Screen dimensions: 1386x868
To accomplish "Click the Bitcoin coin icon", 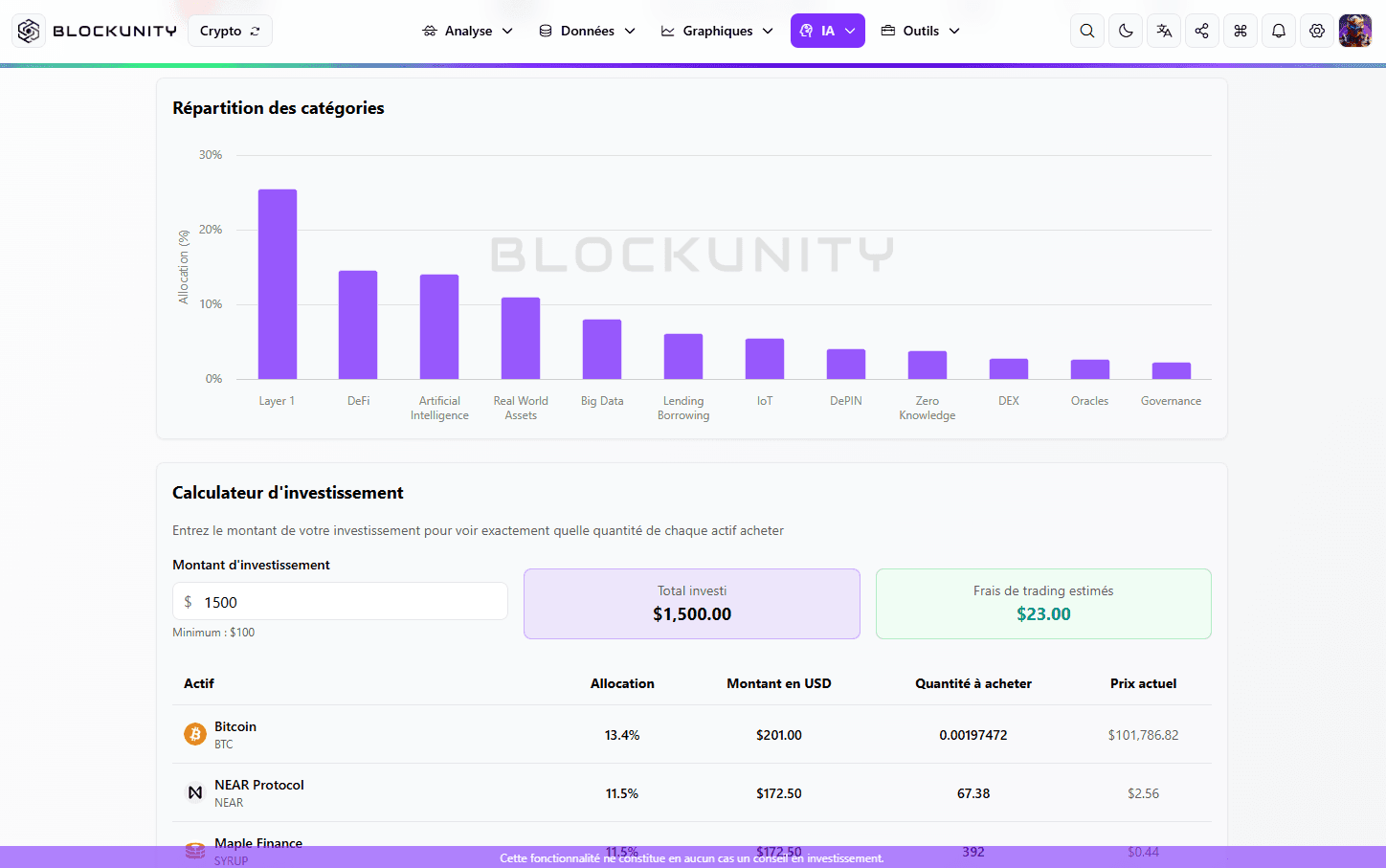I will pos(195,734).
